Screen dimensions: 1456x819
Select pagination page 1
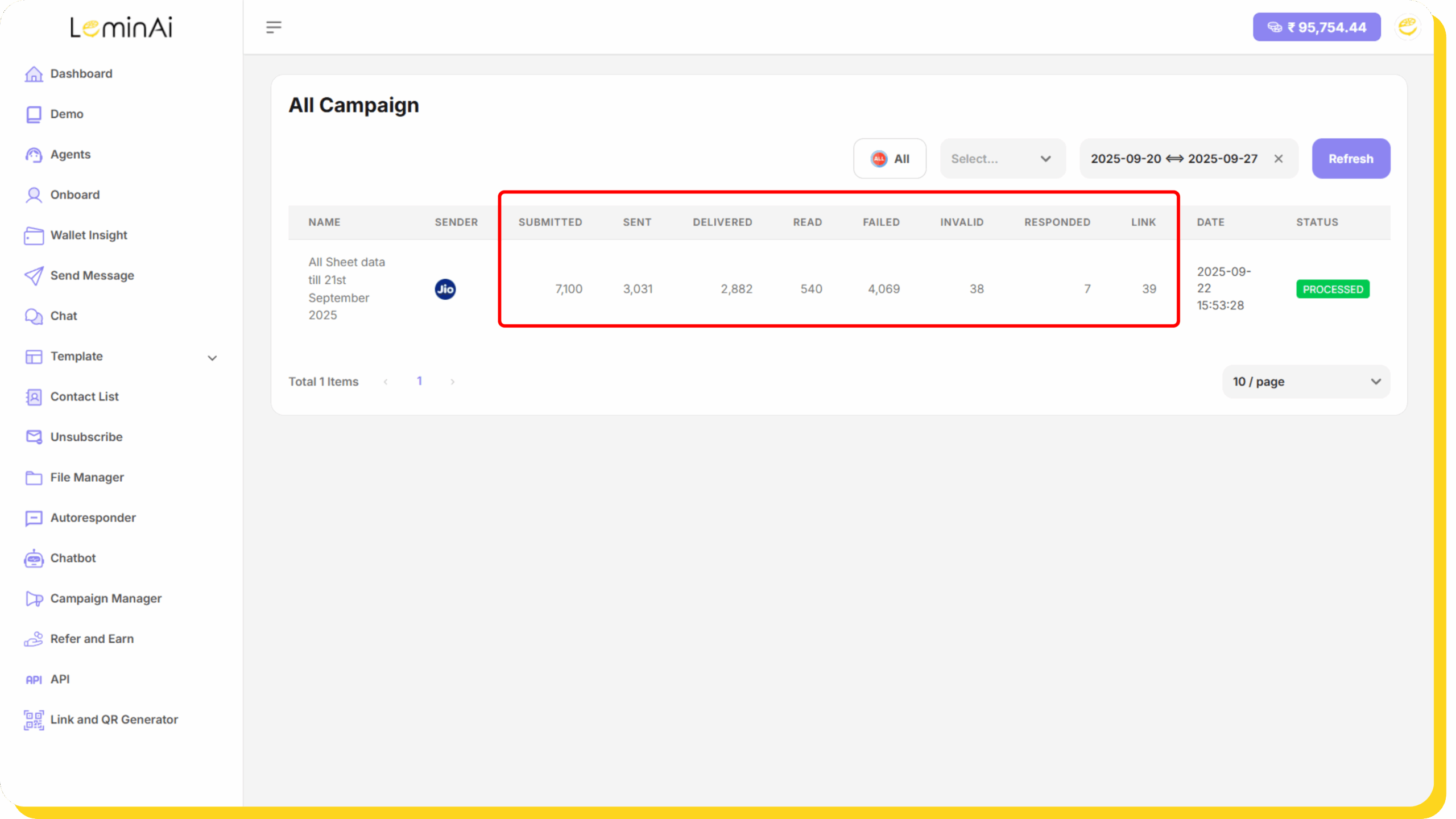point(419,381)
